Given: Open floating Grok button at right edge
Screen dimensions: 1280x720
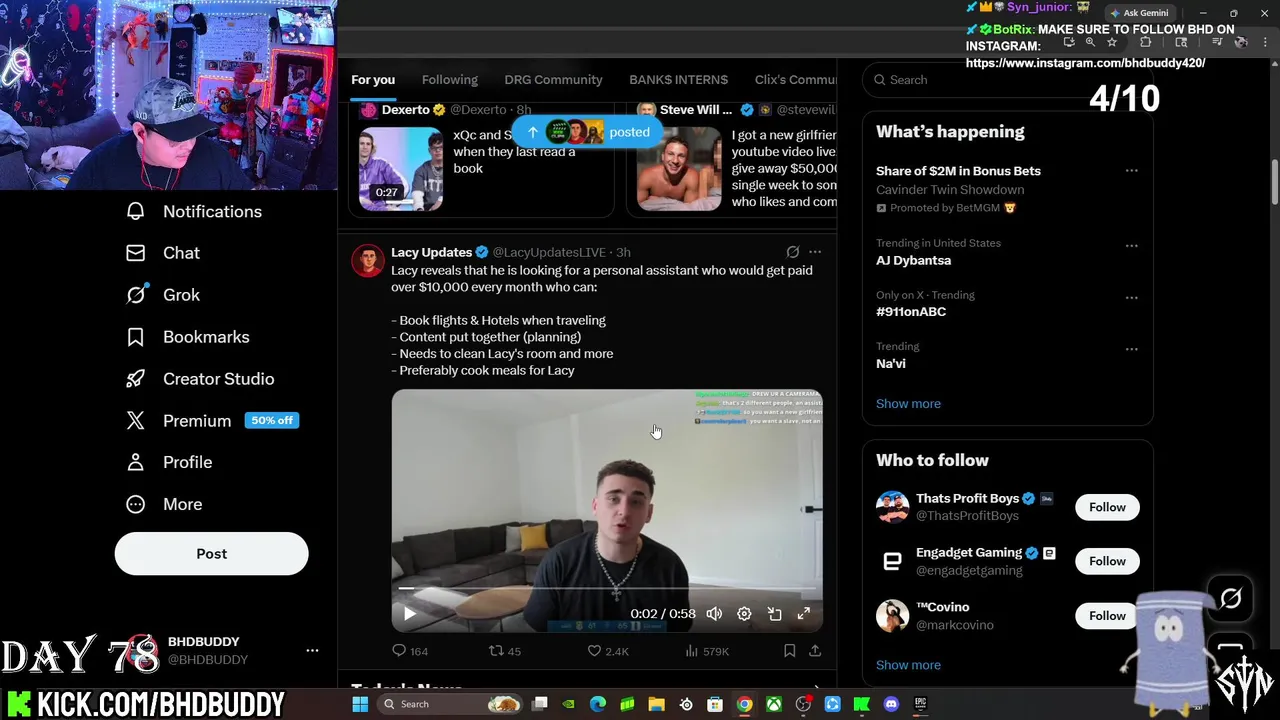Looking at the screenshot, I should (1230, 598).
